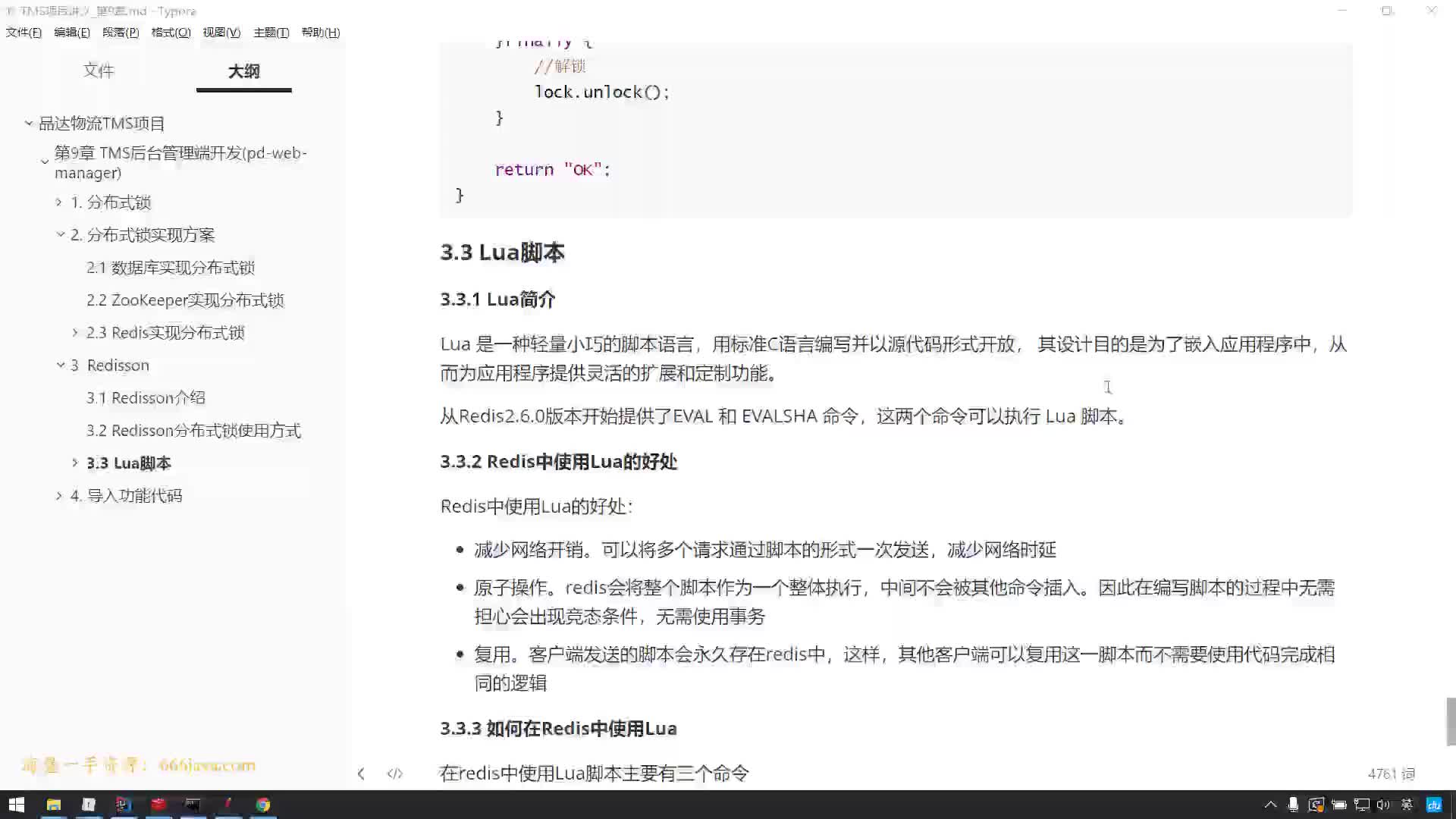1456x819 pixels.
Task: Click the 3.3.2 Redis中使用Lua的好处 heading
Action: click(558, 462)
